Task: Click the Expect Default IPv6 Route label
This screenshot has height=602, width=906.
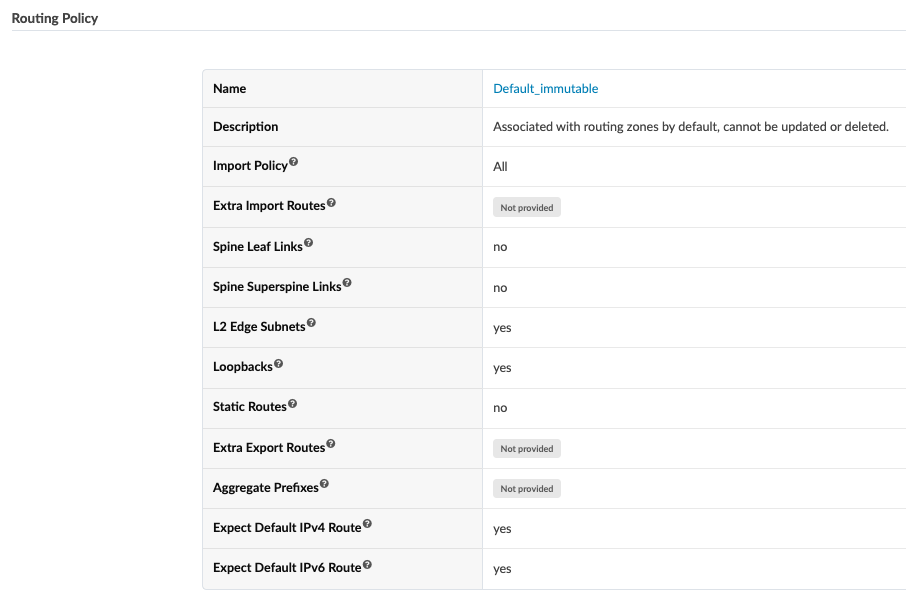Action: [287, 568]
